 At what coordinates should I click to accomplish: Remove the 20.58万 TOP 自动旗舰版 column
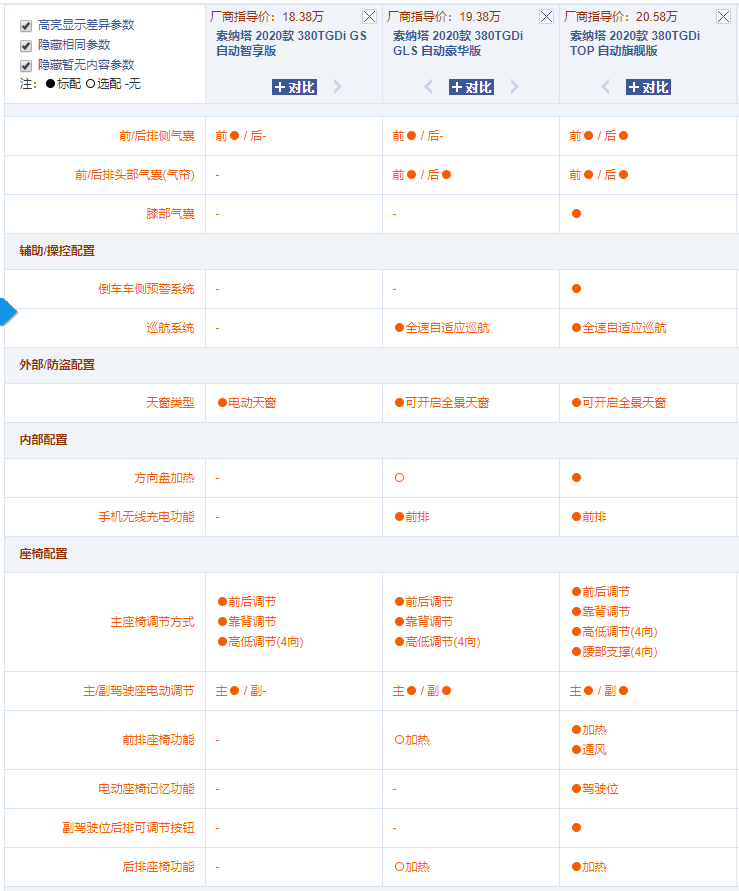coord(723,16)
